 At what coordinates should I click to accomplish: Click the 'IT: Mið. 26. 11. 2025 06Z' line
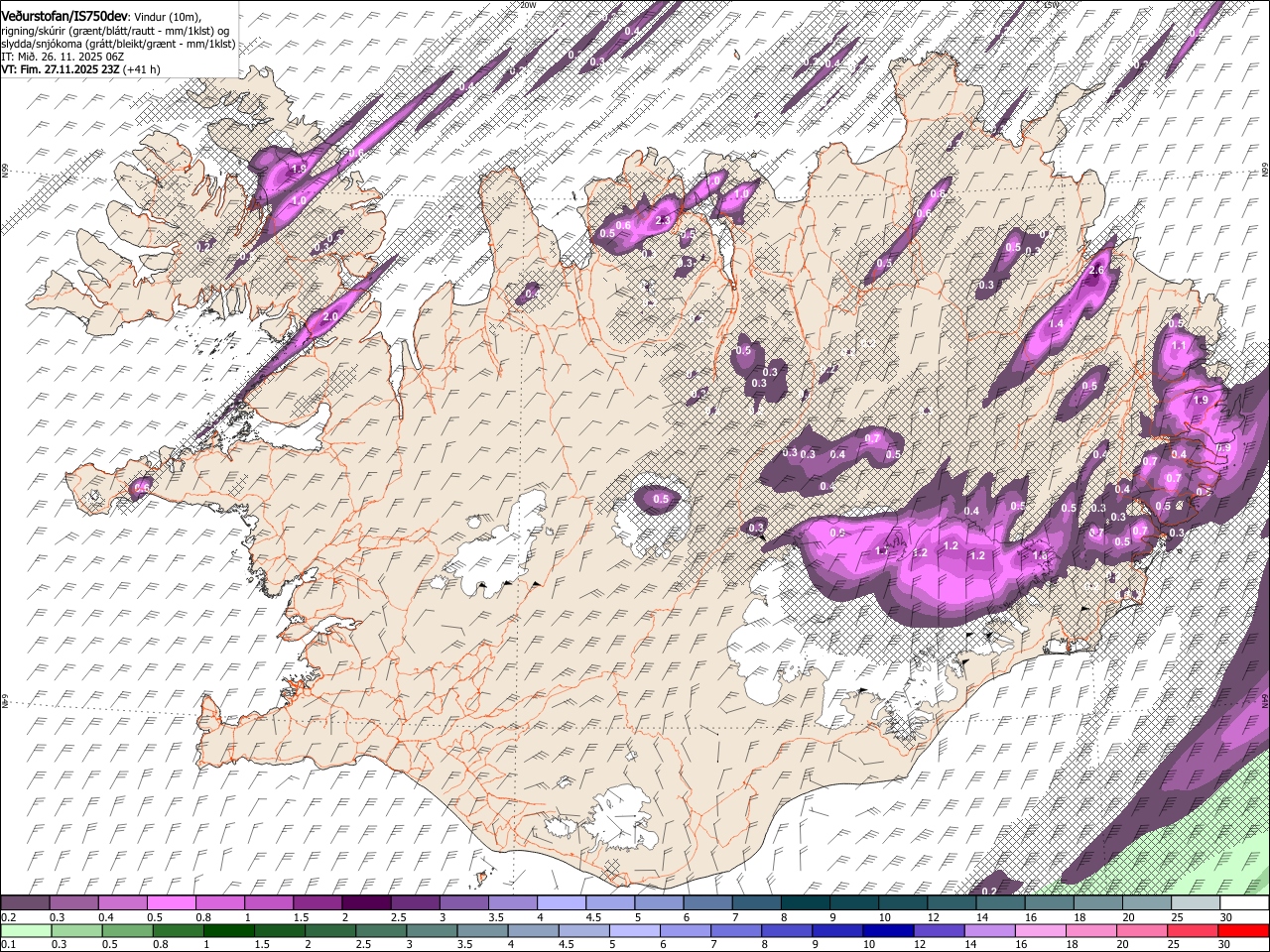[63, 57]
